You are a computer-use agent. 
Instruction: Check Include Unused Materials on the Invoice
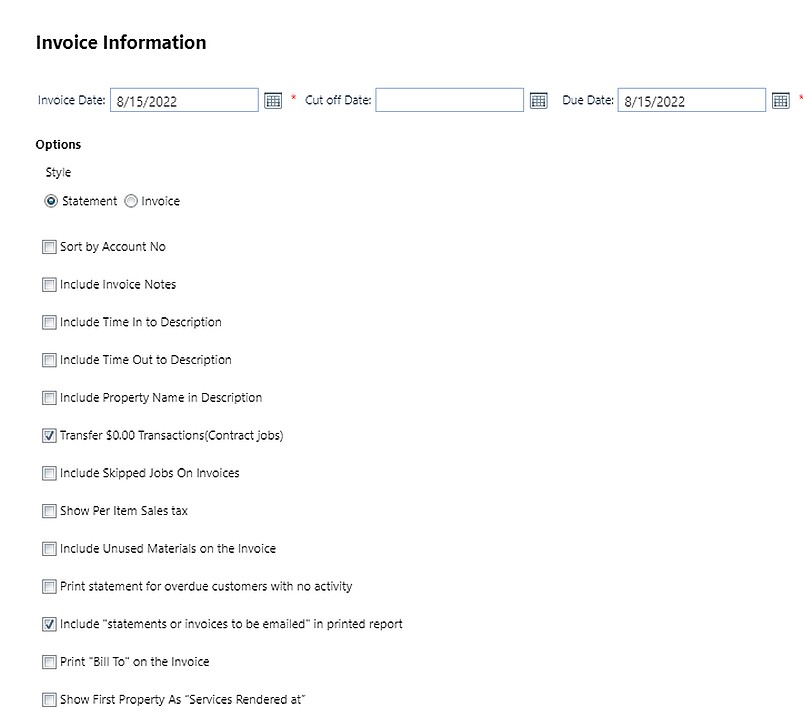pyautogui.click(x=49, y=549)
